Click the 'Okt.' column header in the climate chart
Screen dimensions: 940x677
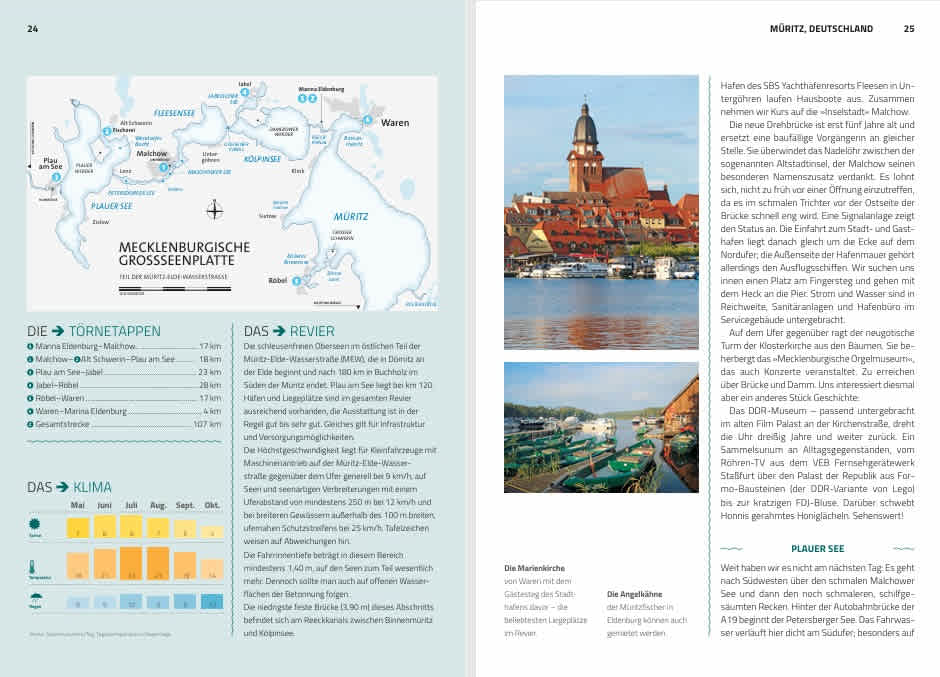point(212,506)
